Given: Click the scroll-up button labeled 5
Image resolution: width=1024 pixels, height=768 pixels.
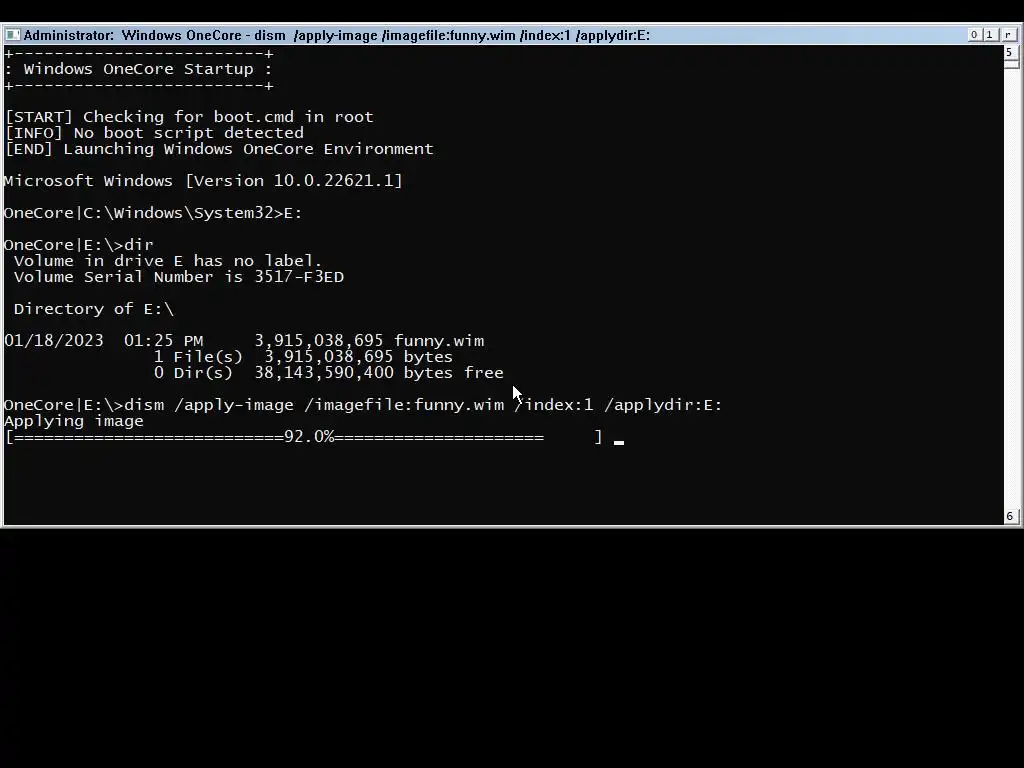Looking at the screenshot, I should coord(1010,52).
